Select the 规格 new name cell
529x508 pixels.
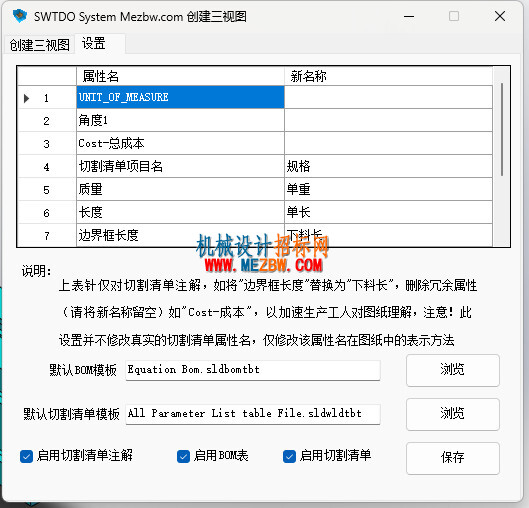point(388,166)
